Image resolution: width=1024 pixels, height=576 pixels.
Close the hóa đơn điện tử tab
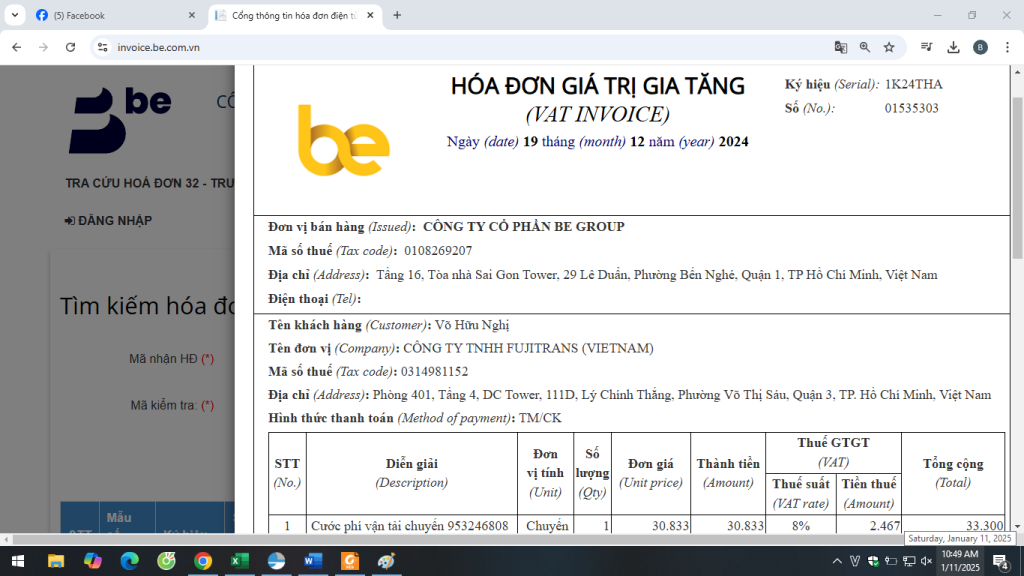click(370, 15)
